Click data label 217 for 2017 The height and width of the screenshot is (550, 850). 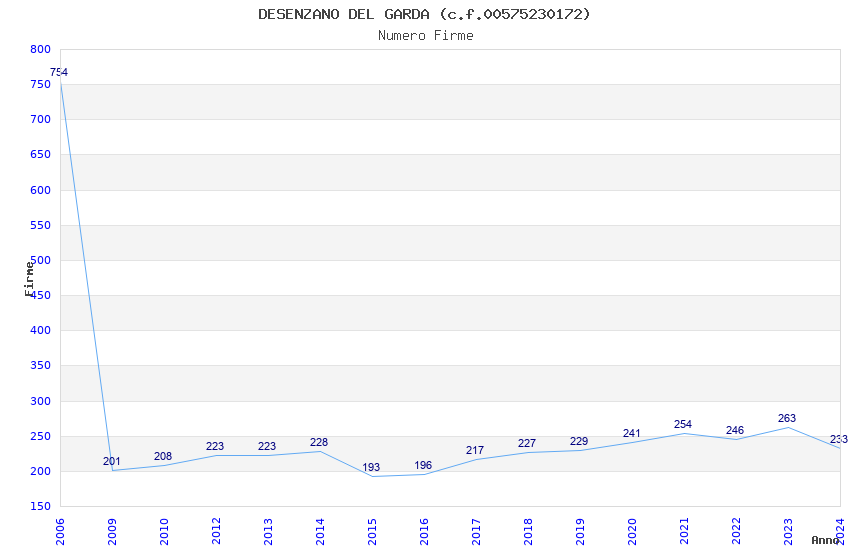click(x=475, y=450)
